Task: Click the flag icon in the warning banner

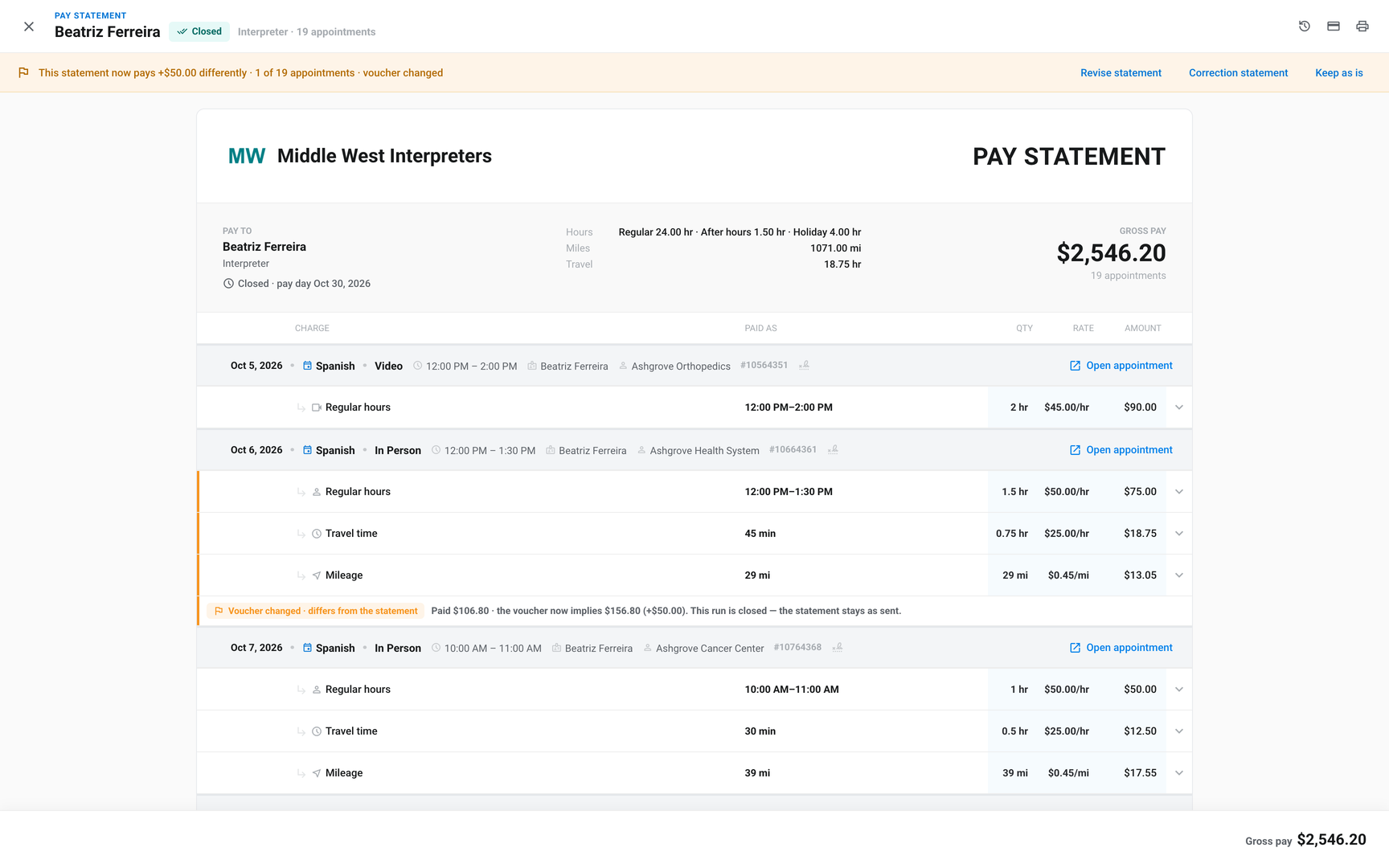Action: [23, 72]
